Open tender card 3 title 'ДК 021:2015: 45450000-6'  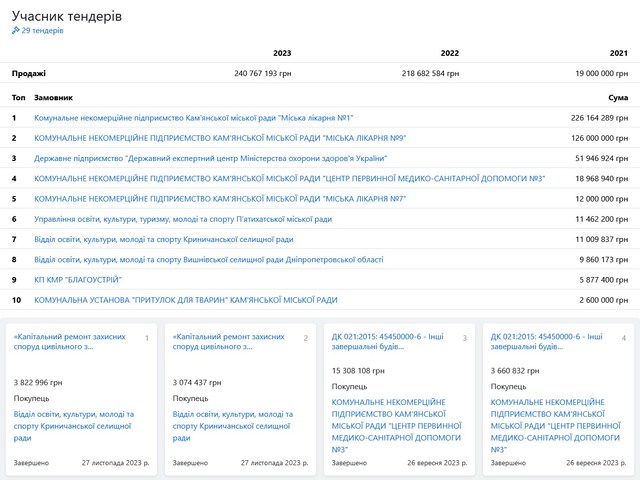point(387,342)
